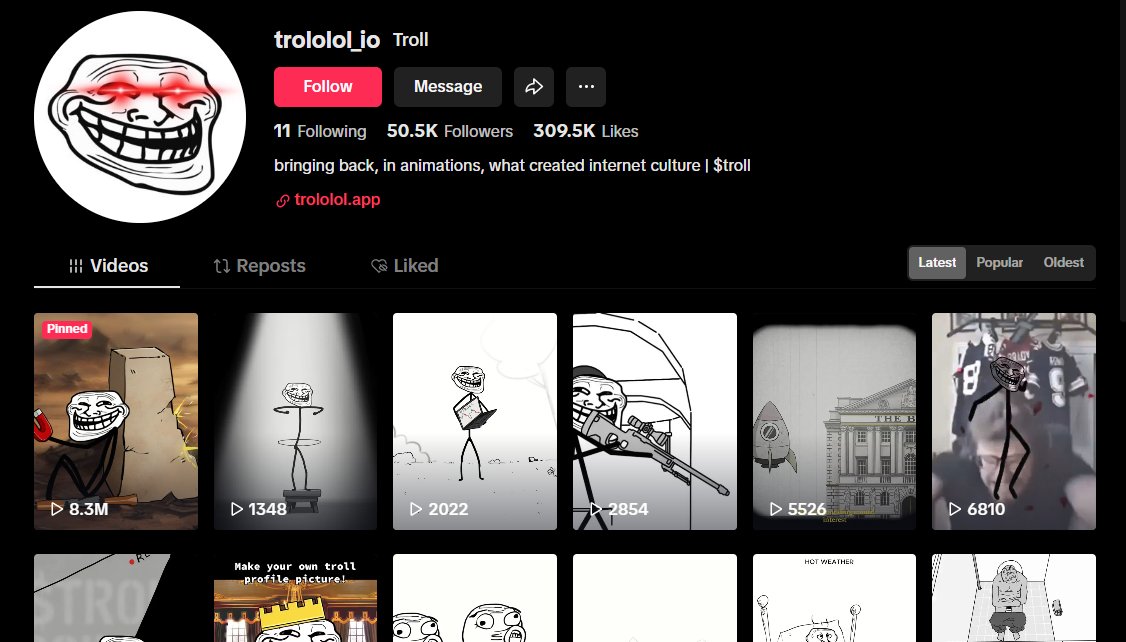
Task: Open the trololol.app link
Action: (337, 200)
